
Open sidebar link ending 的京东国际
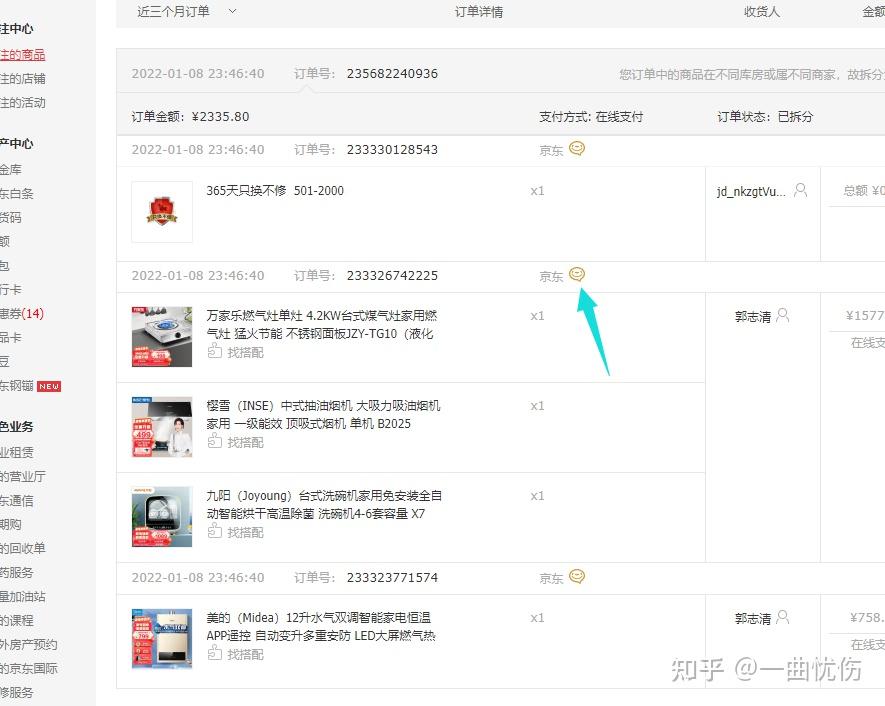29,668
